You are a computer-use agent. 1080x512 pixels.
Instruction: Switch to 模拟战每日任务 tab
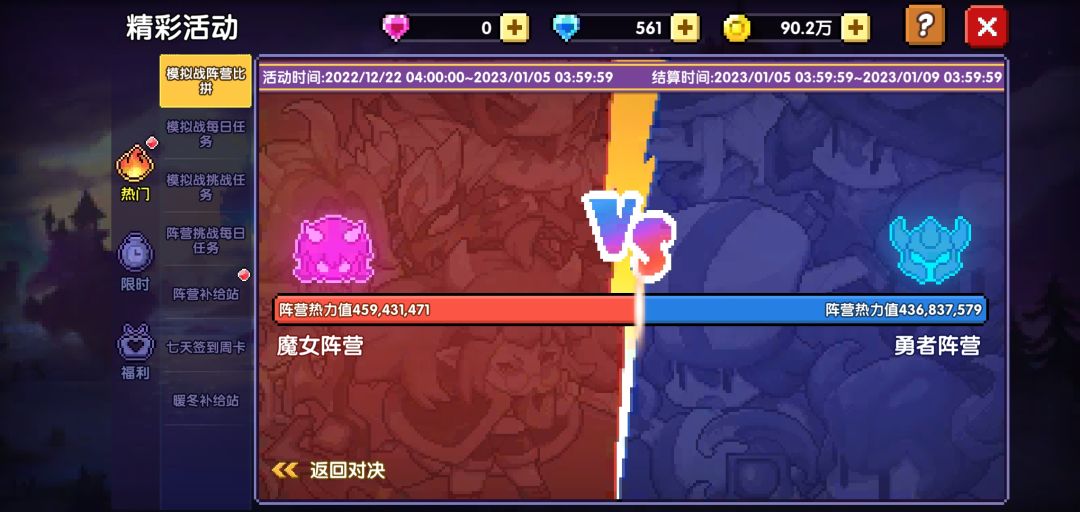[205, 134]
